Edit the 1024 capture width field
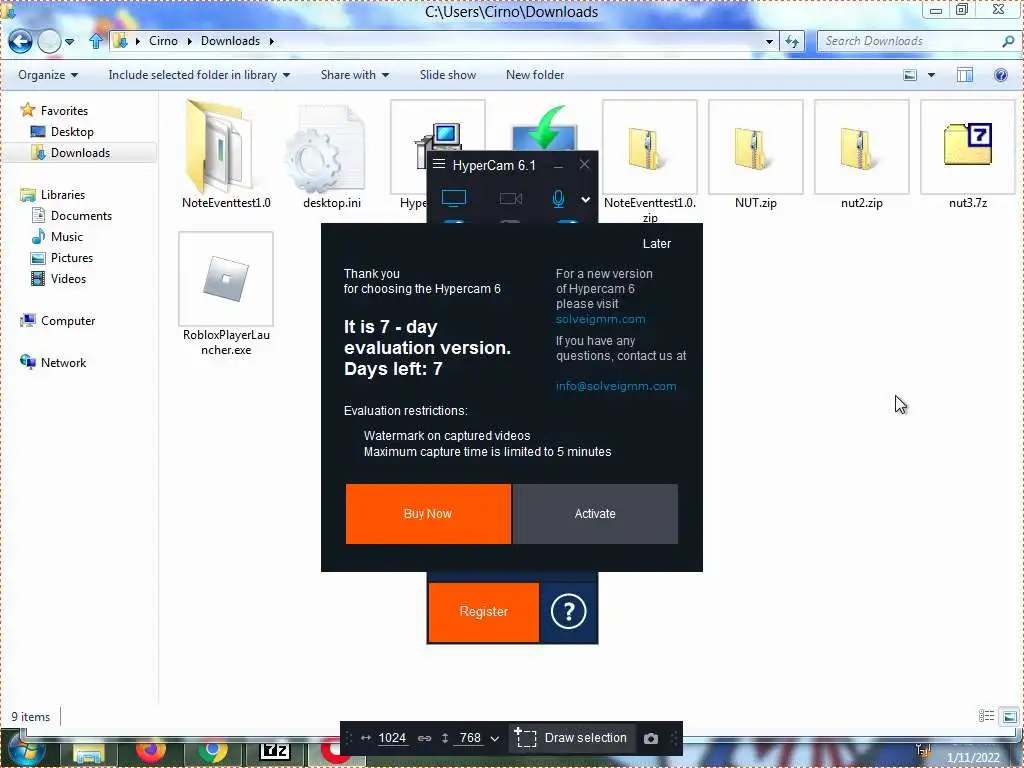 [x=392, y=737]
